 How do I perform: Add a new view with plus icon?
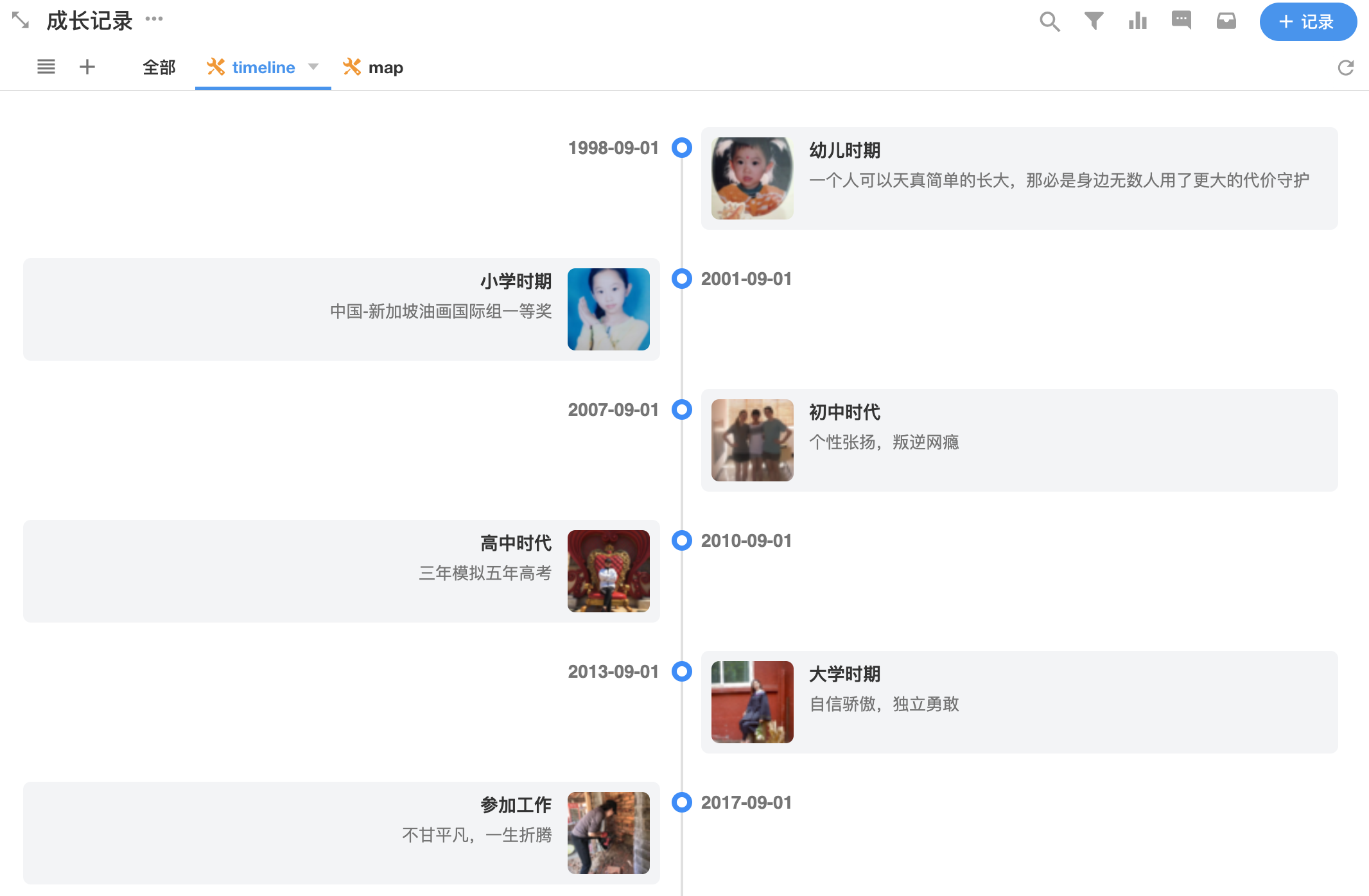[x=87, y=67]
